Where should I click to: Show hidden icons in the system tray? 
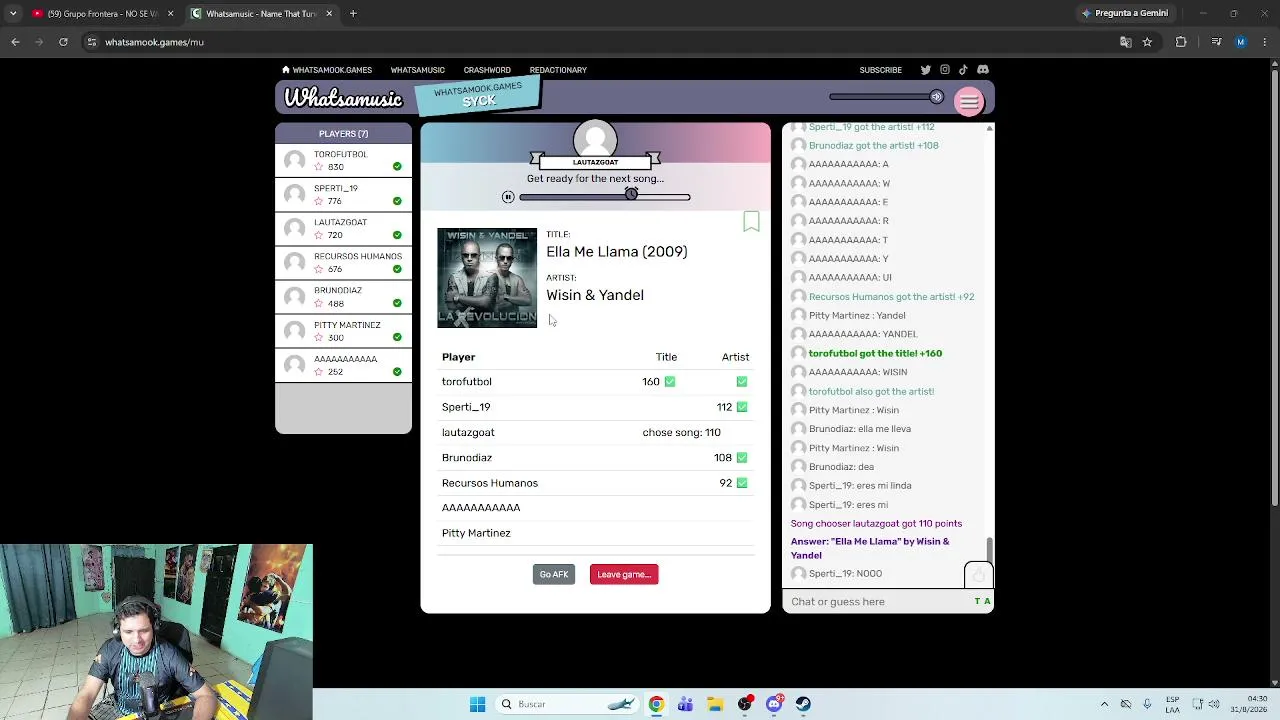[x=1104, y=704]
